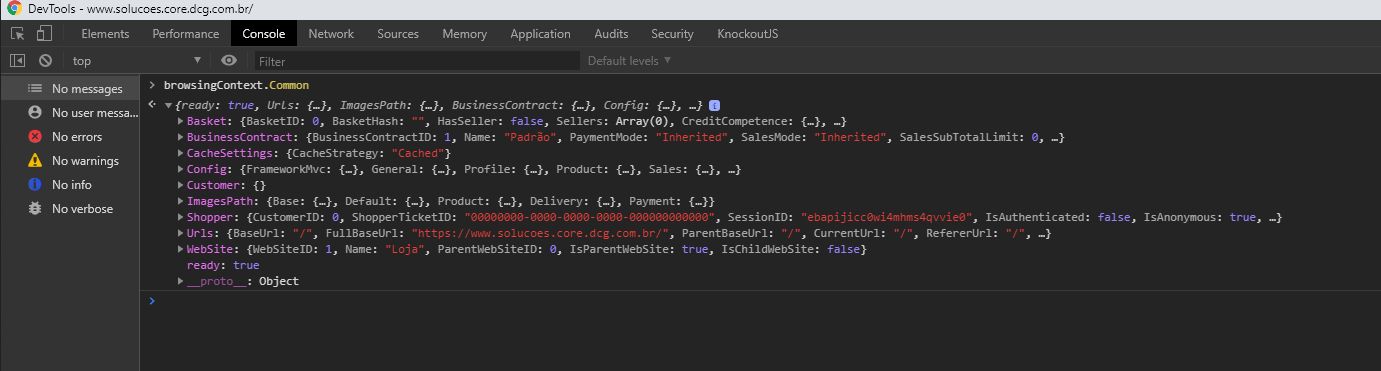Click the ShopperTicketID zero GUID value
The height and width of the screenshot is (371, 1381).
pyautogui.click(x=588, y=217)
